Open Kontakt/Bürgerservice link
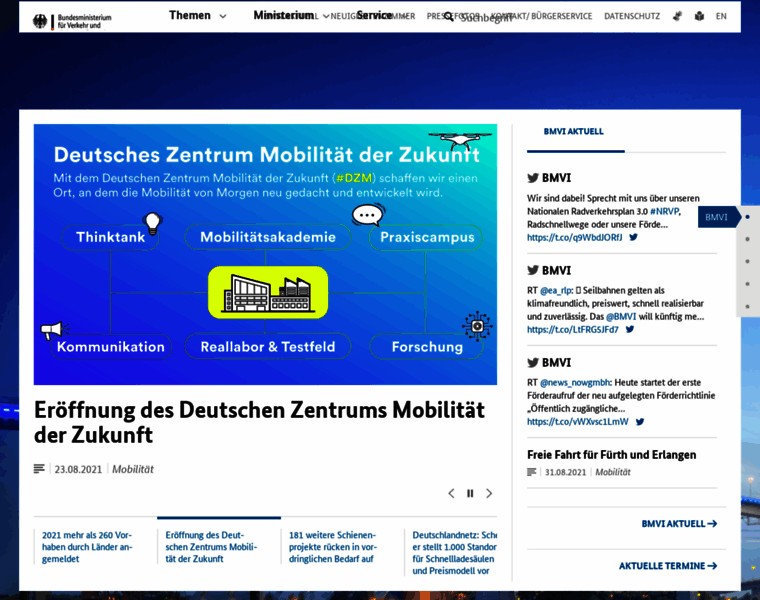The width and height of the screenshot is (760, 600). [x=542, y=16]
